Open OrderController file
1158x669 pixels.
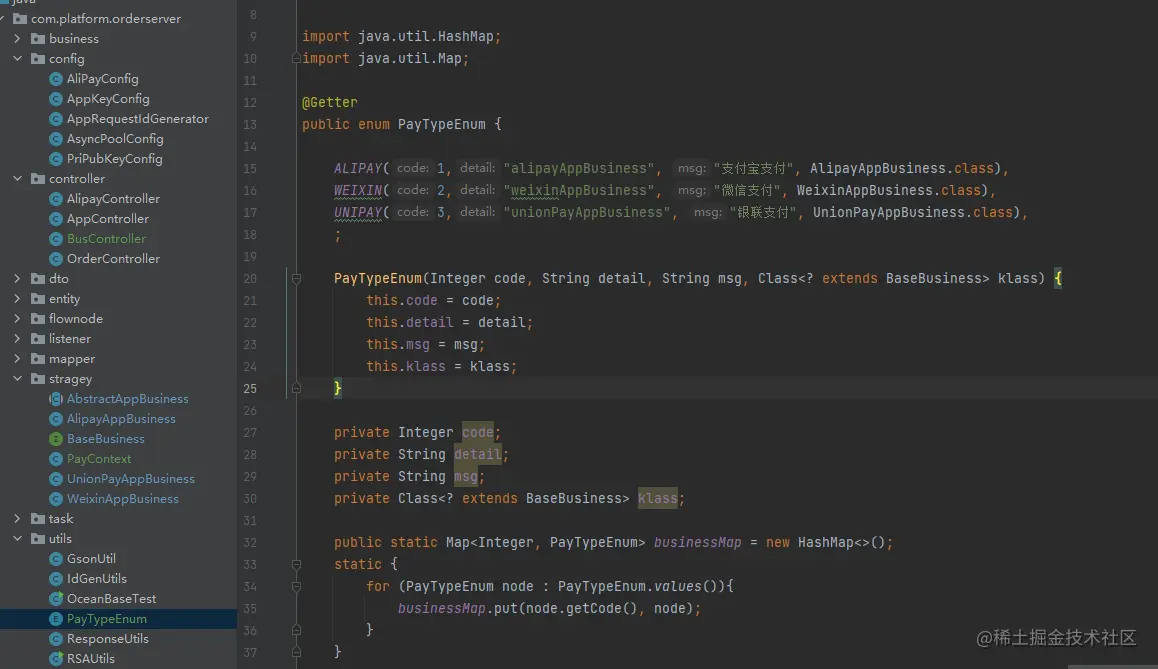(113, 258)
